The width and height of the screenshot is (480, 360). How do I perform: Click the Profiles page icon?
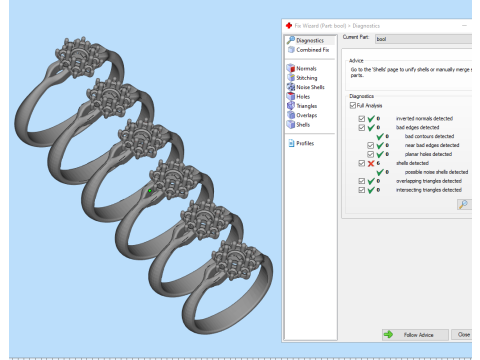pos(291,143)
